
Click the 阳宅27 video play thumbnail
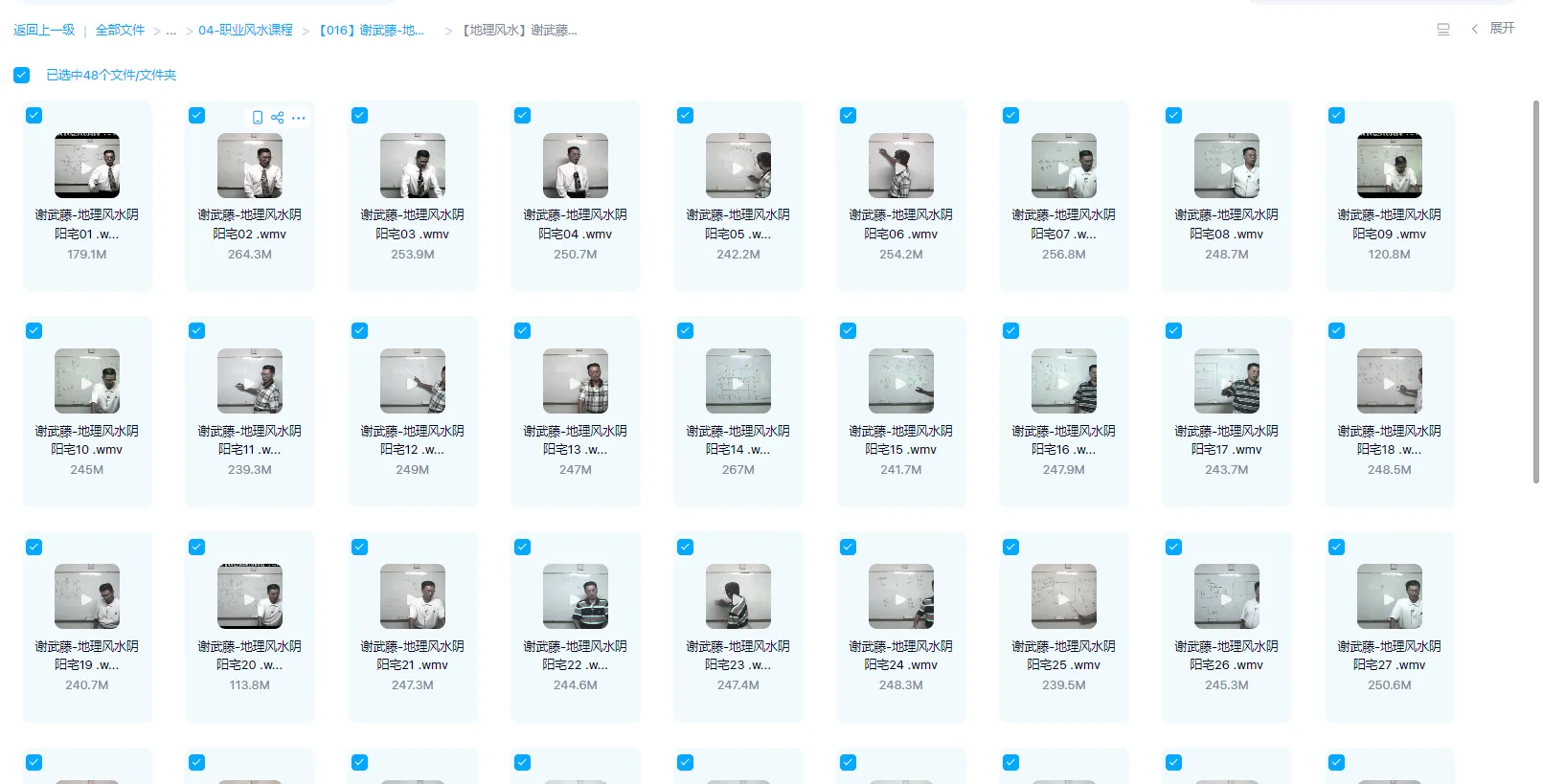point(1389,597)
